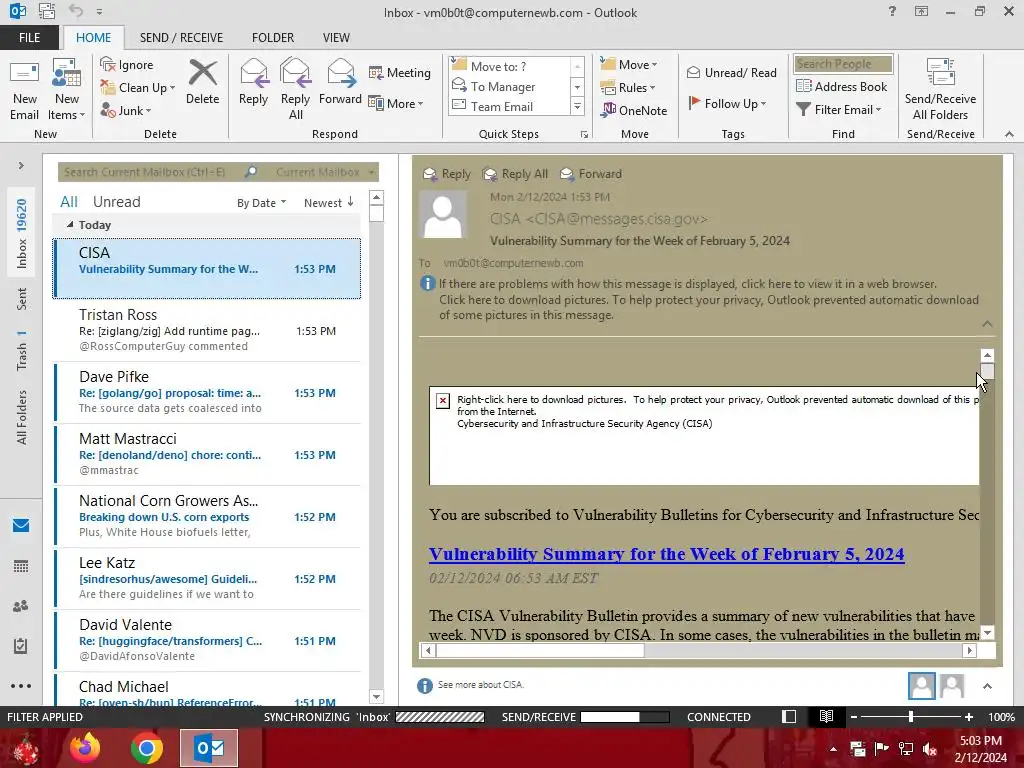Open the Inbox folder
Viewport: 1024px width, 768px height.
pyautogui.click(x=22, y=234)
